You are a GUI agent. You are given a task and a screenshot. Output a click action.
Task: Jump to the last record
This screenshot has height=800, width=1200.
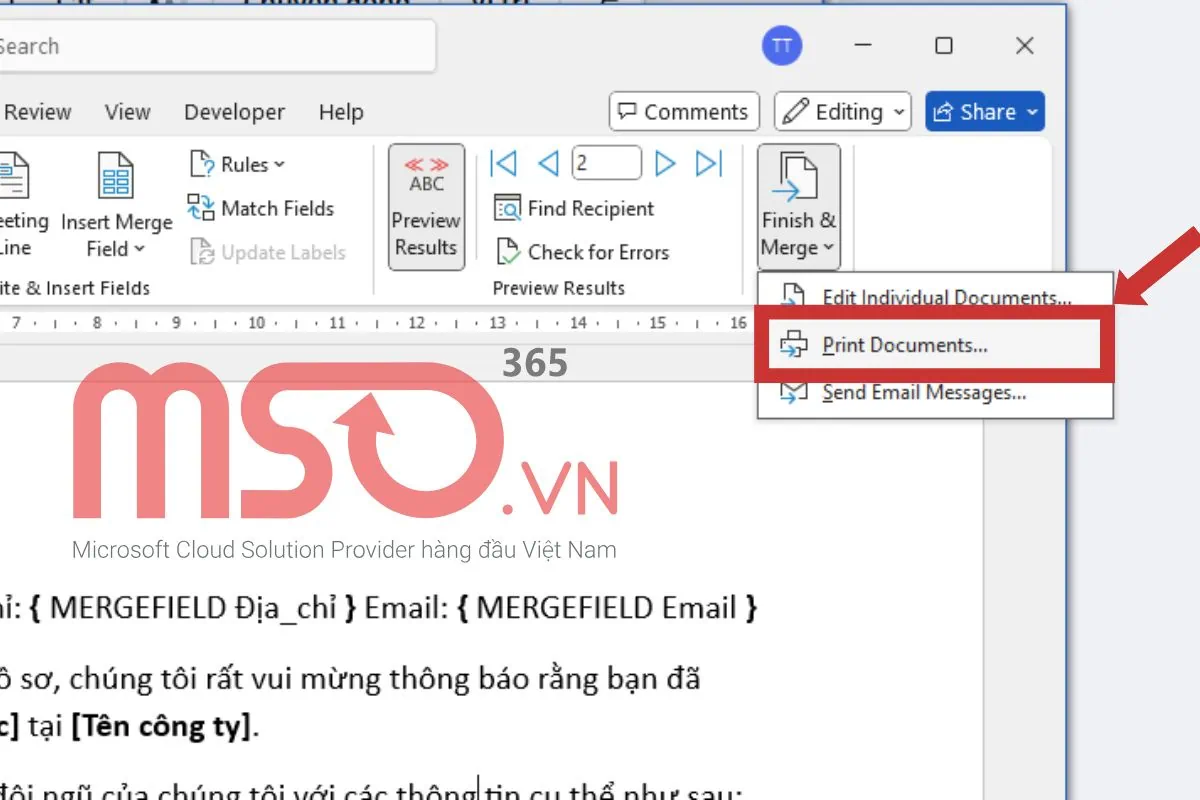[710, 163]
